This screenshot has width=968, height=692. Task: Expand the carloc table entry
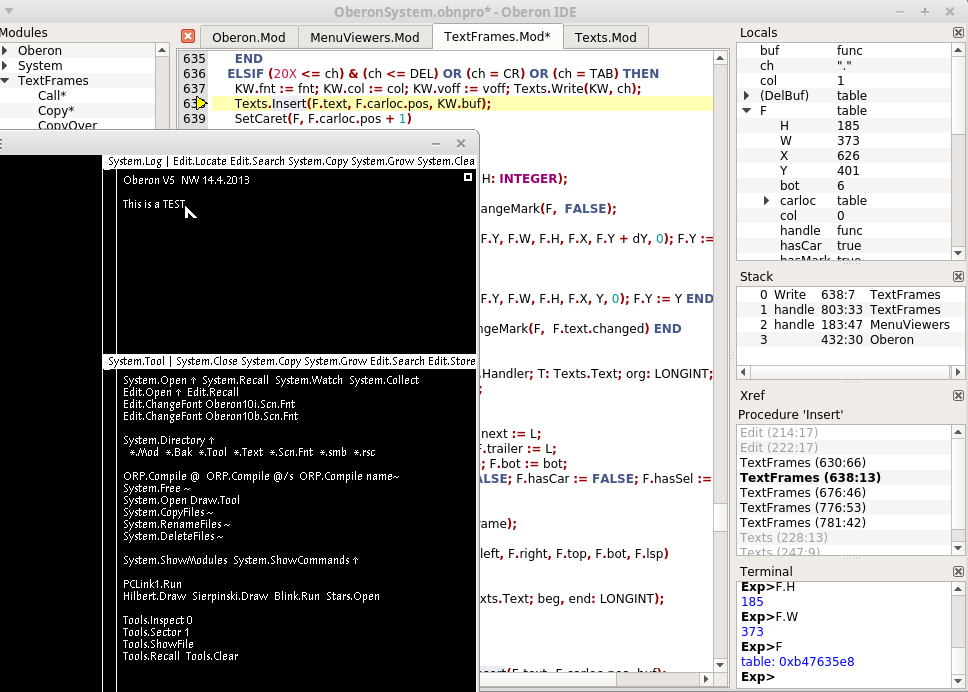767,201
